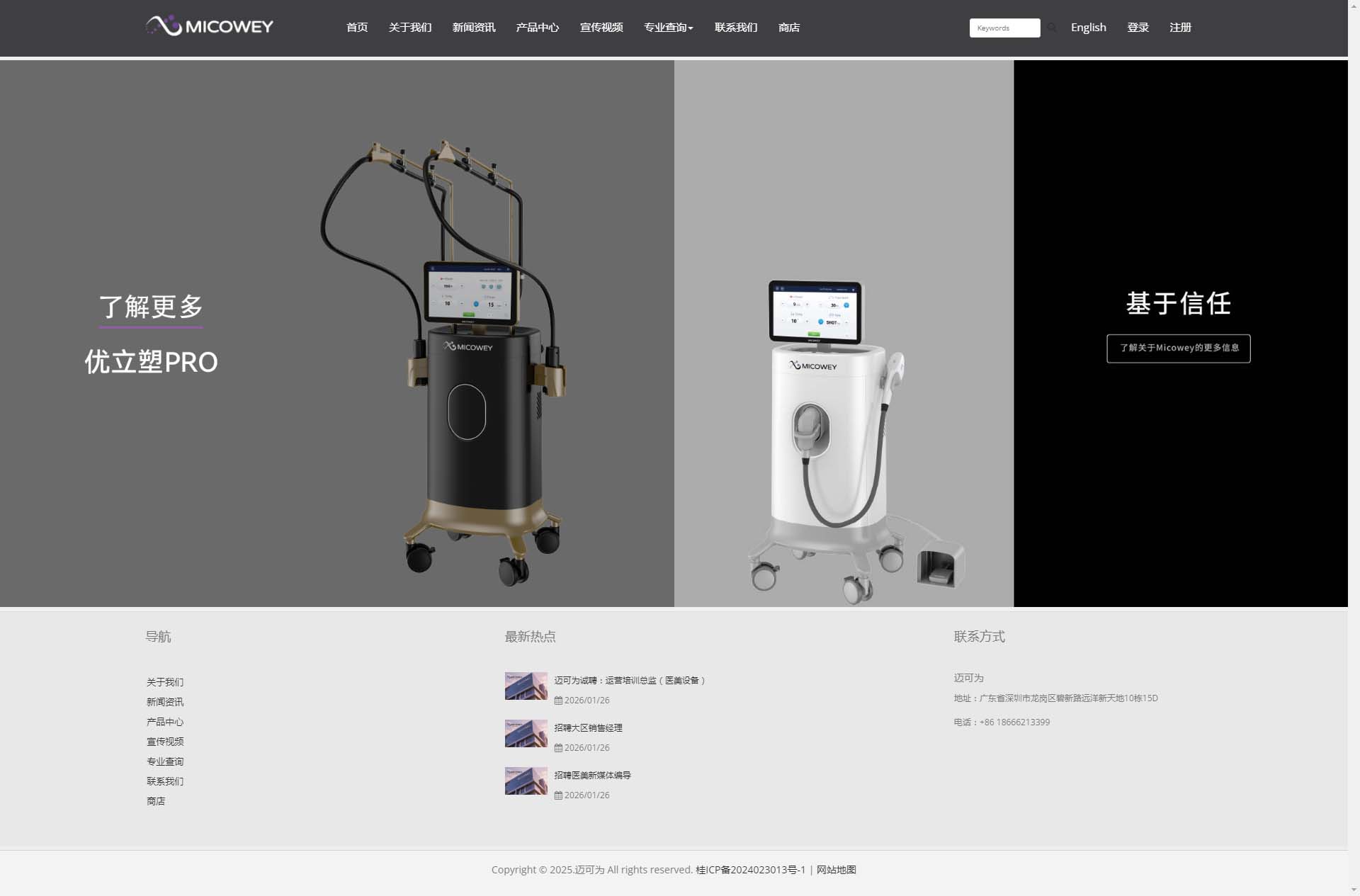1360x896 pixels.
Task: Click the search magnifier icon
Action: [x=1052, y=28]
